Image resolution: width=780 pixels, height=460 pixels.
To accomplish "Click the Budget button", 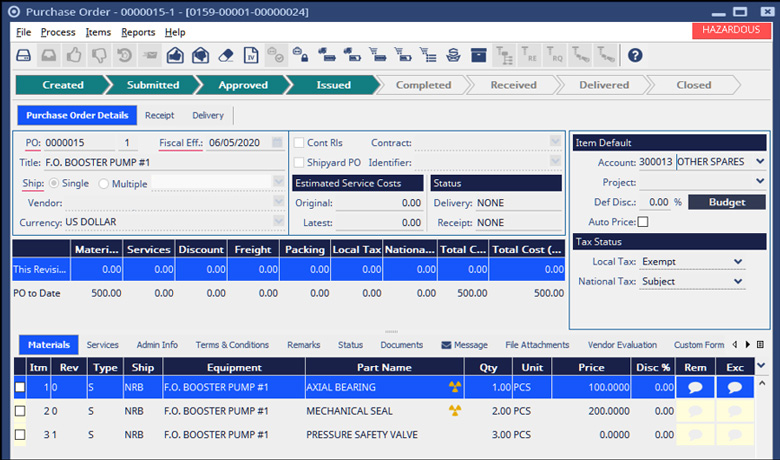I will pos(726,202).
